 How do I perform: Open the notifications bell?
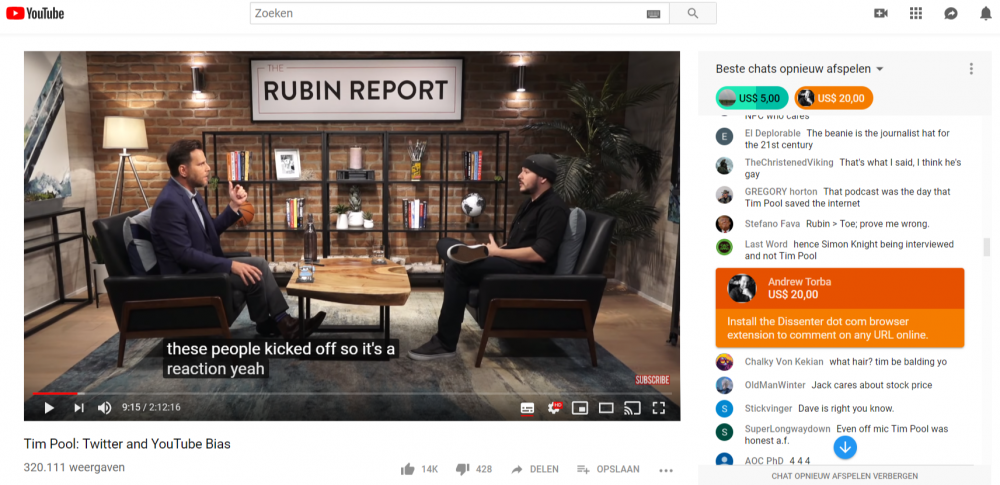click(985, 13)
